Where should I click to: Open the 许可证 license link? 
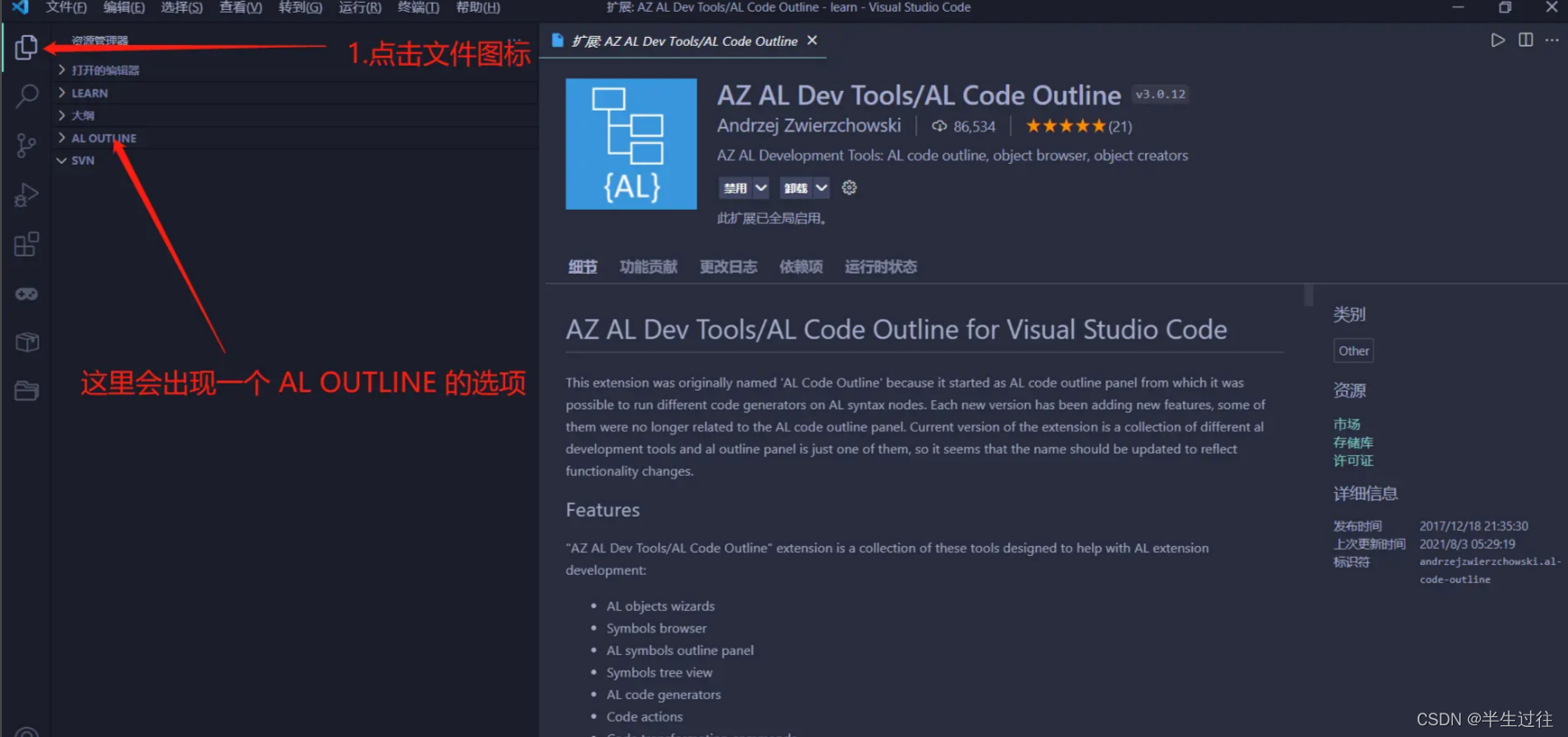[1353, 461]
